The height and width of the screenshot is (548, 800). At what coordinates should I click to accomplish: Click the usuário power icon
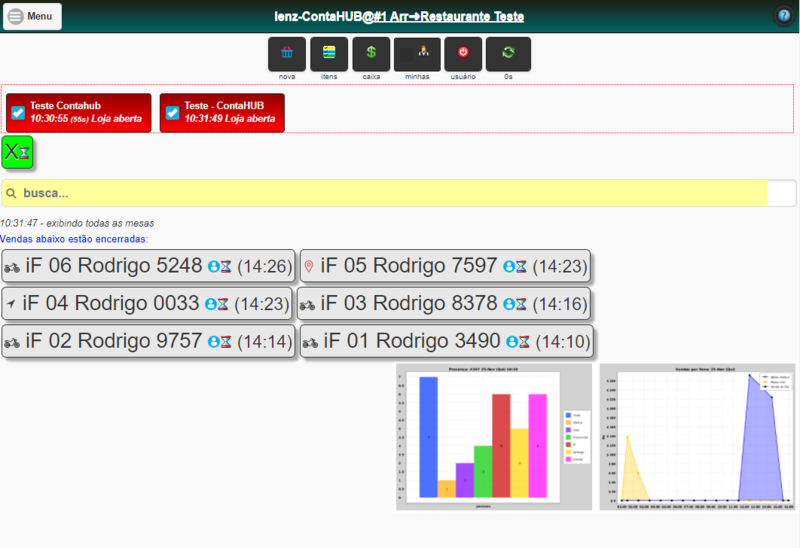click(x=463, y=54)
